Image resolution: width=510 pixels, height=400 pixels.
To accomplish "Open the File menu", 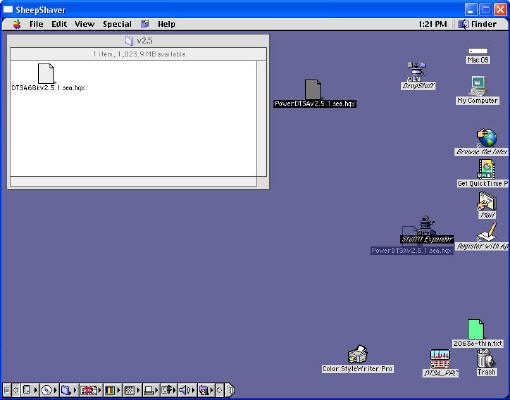I will pos(36,24).
